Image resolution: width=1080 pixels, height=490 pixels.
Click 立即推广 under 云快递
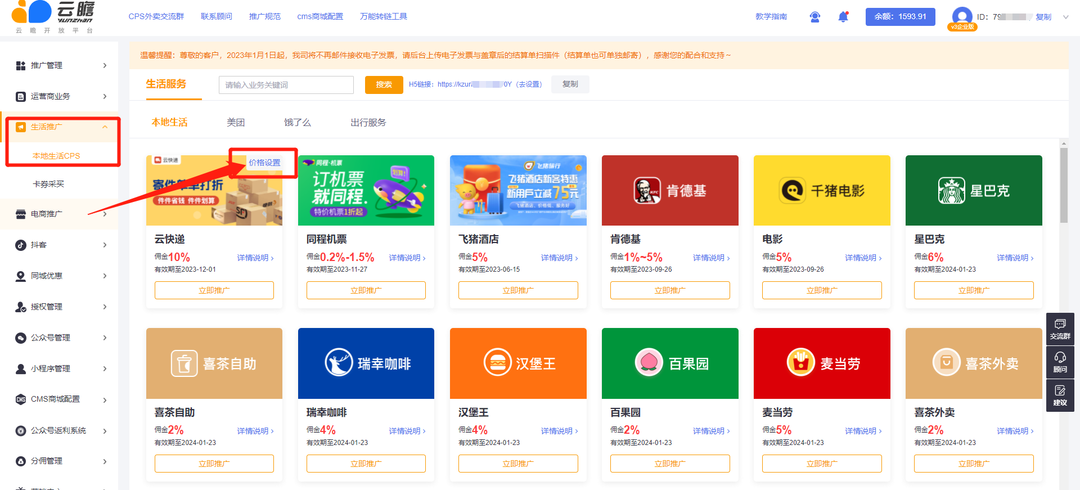tap(214, 290)
